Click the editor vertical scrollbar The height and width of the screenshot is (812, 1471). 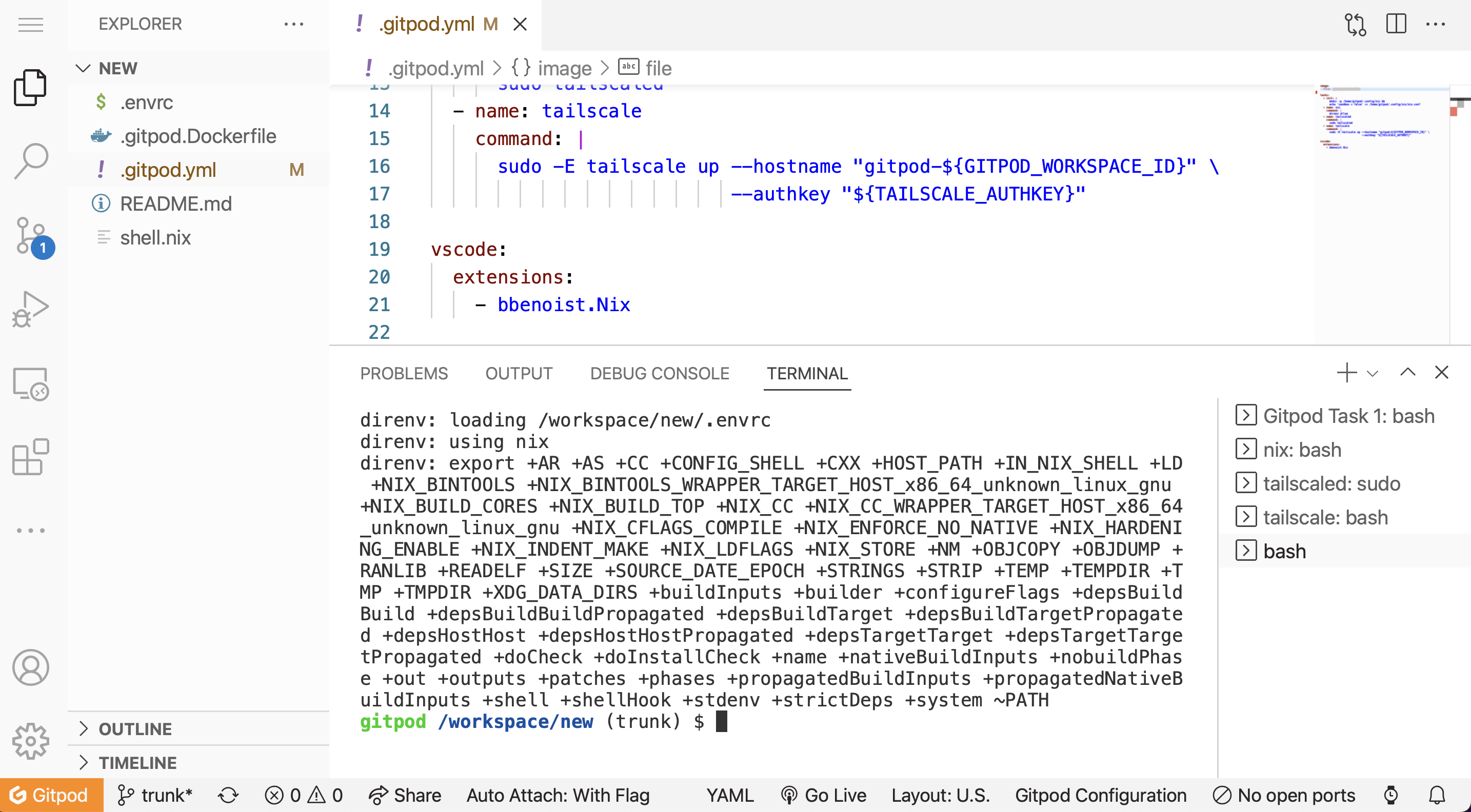1460,214
